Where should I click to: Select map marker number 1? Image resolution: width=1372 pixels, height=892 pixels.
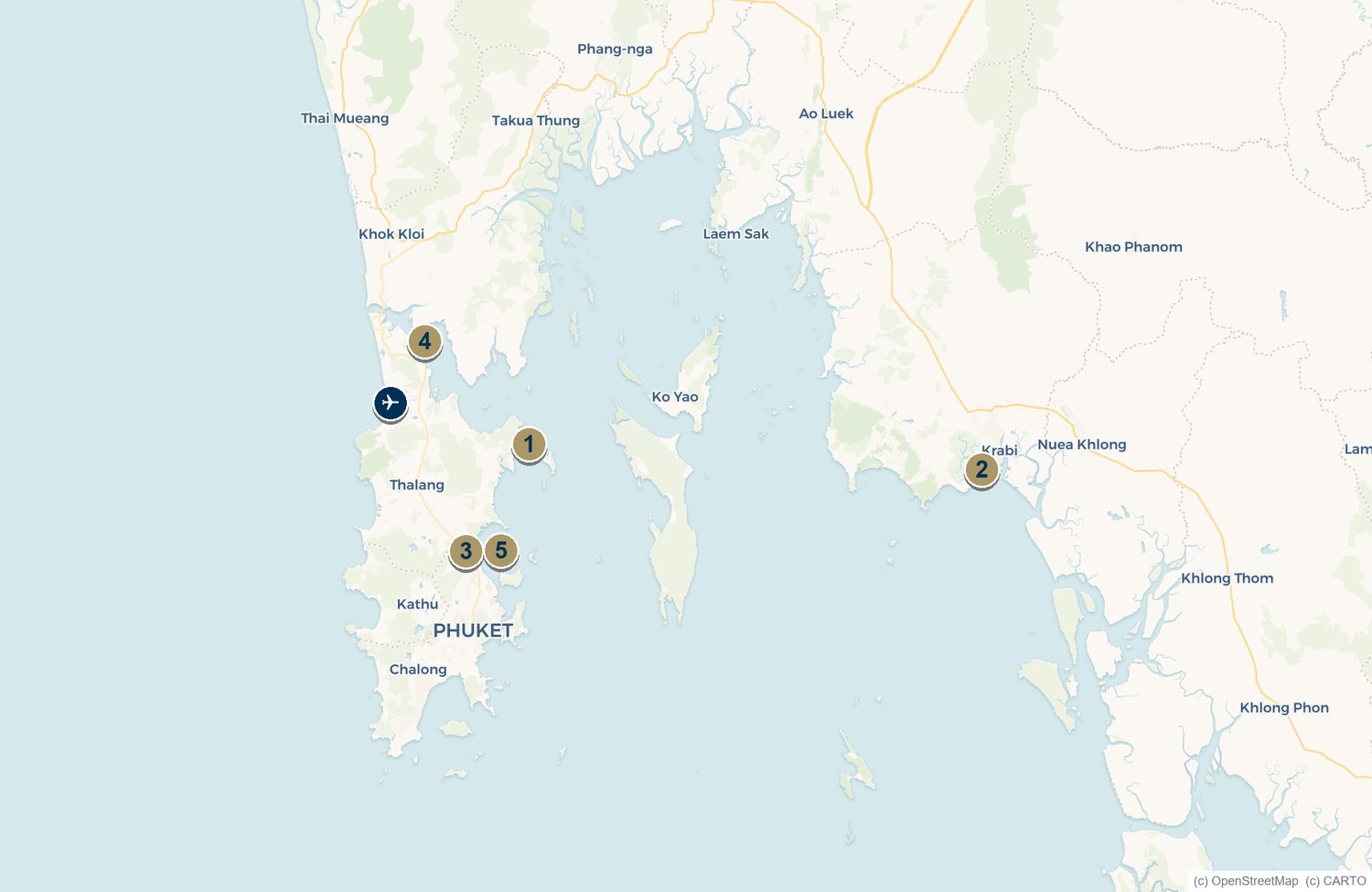point(529,445)
